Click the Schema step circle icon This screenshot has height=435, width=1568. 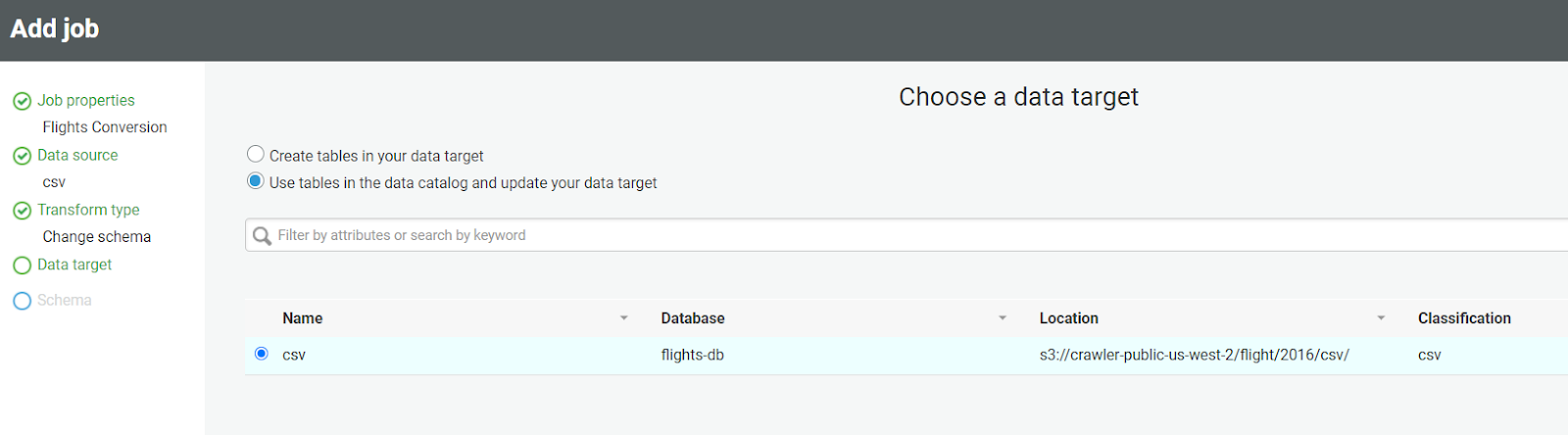pos(22,301)
